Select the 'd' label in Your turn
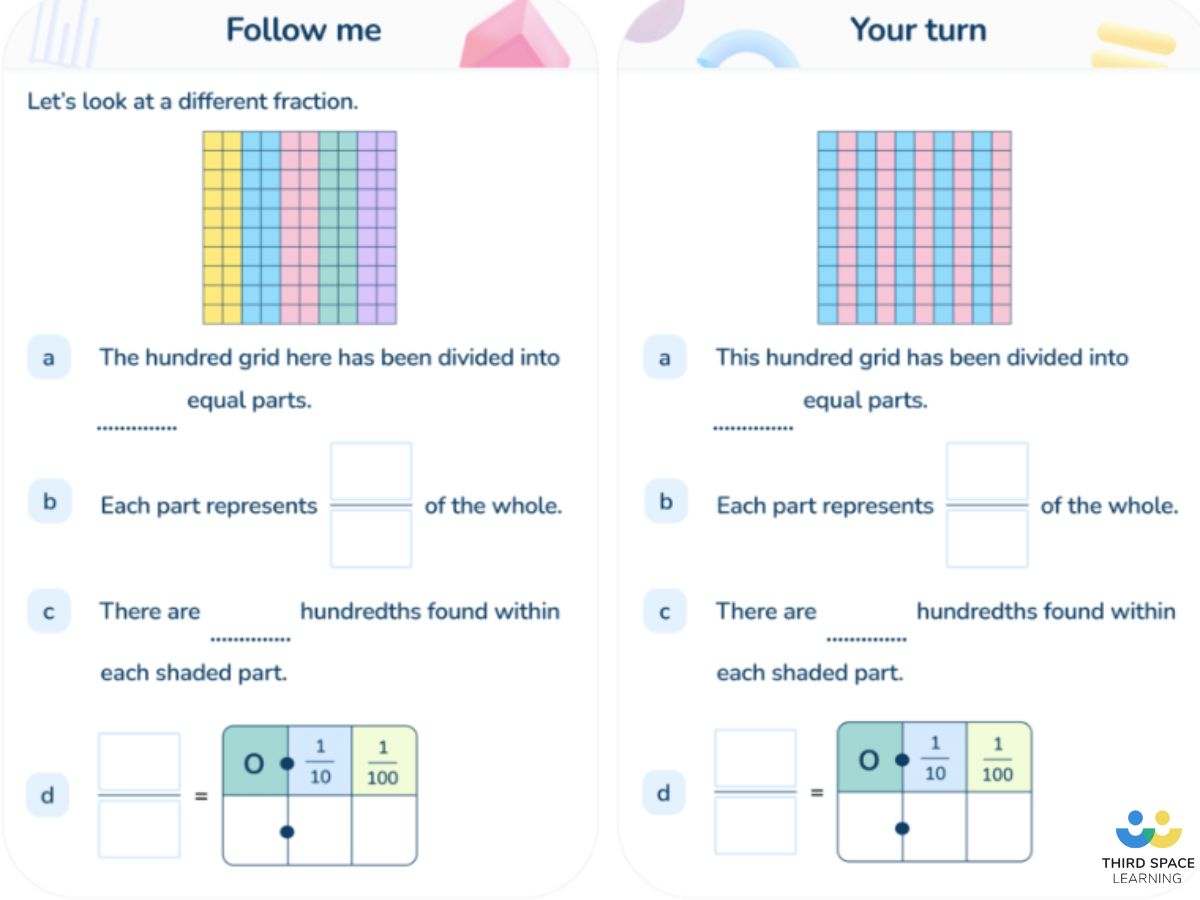The width and height of the screenshot is (1200, 900). (x=662, y=794)
